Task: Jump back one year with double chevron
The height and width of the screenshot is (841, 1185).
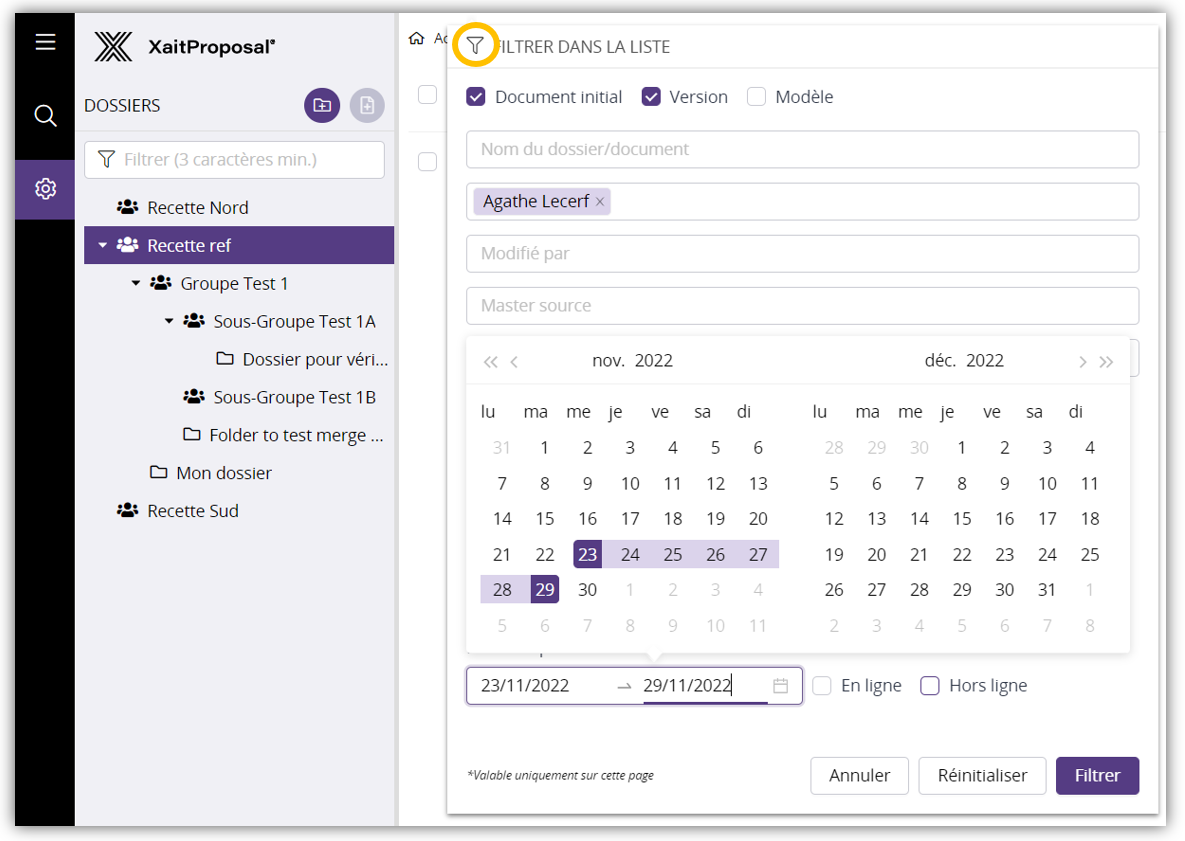Action: click(x=490, y=362)
